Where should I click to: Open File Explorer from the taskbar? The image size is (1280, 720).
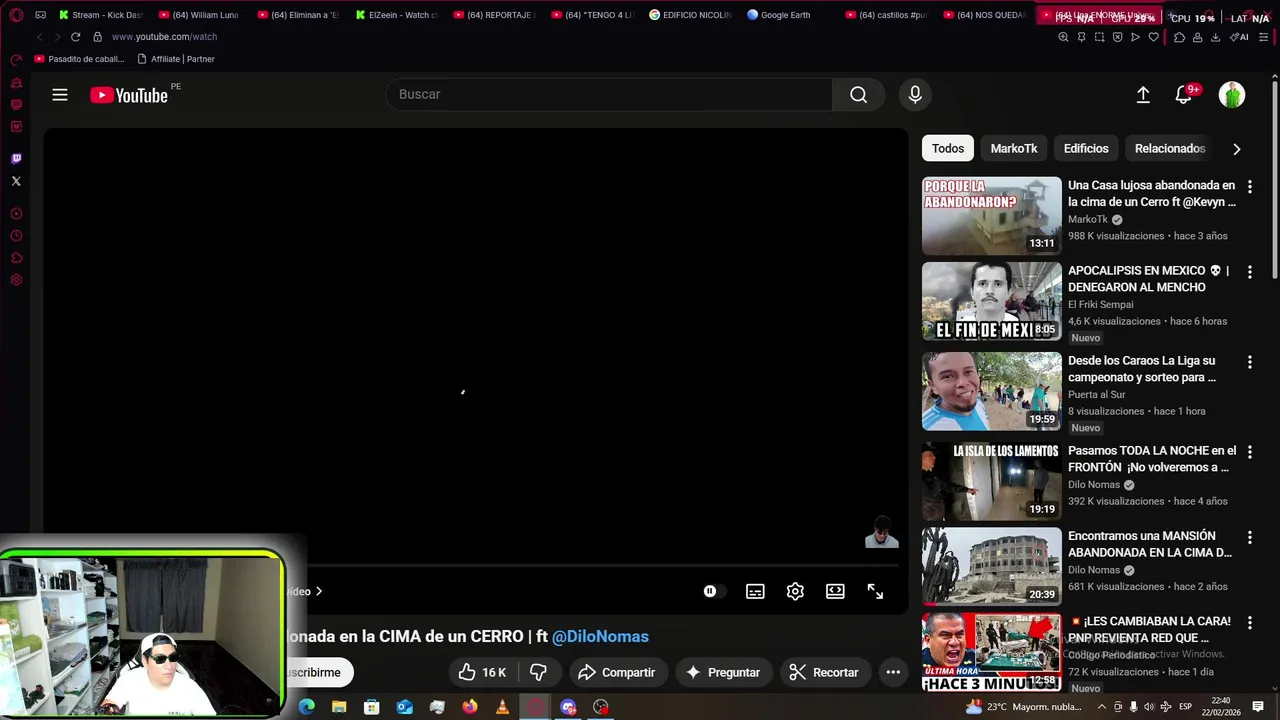click(339, 707)
